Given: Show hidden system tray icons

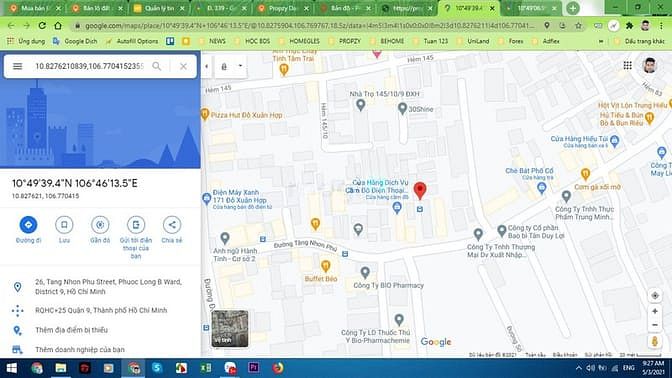Looking at the screenshot, I should click(579, 368).
